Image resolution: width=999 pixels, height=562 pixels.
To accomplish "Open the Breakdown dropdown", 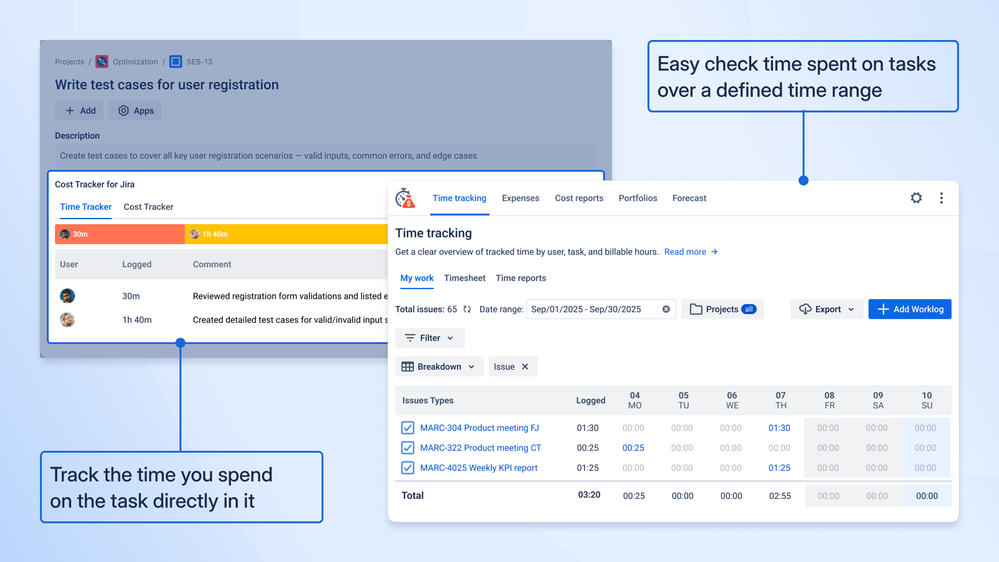I will [439, 366].
